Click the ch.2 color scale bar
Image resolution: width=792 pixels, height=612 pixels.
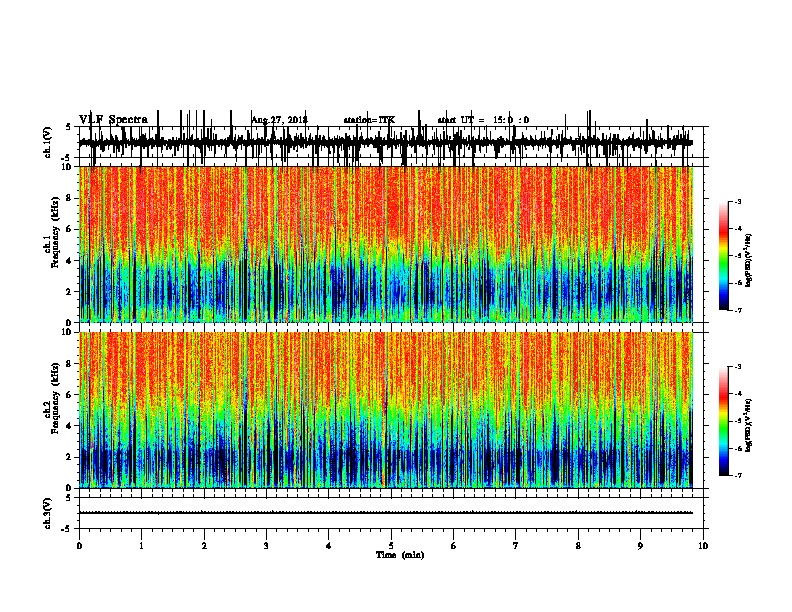724,421
